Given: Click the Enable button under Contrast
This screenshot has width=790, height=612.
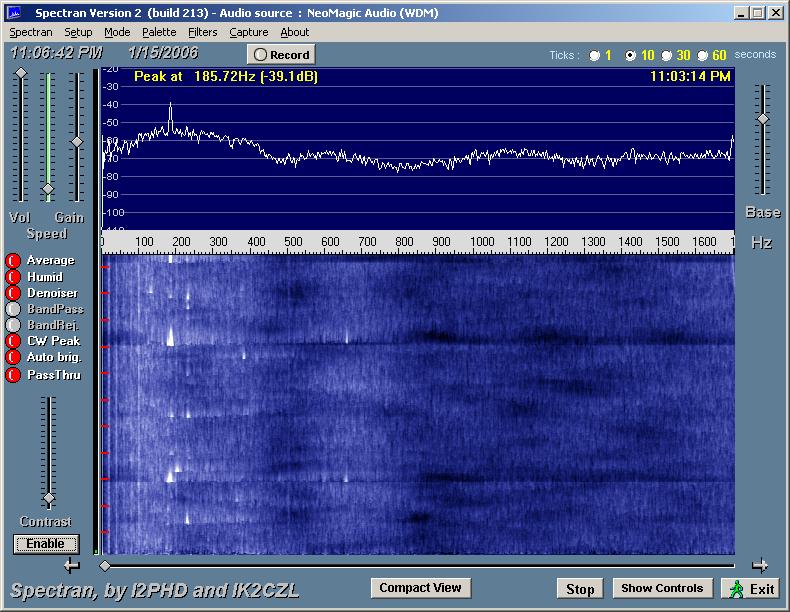Looking at the screenshot, I should (46, 544).
